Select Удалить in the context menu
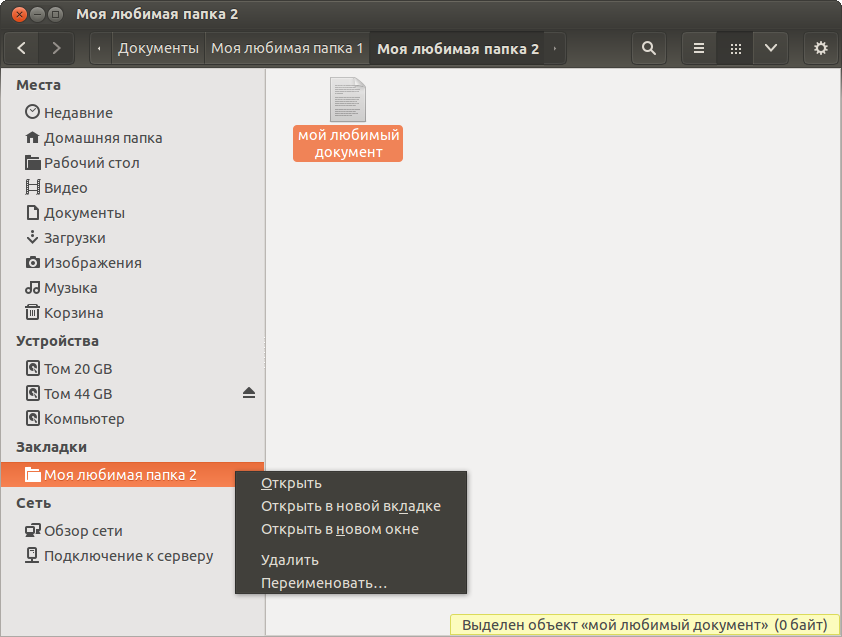Image resolution: width=842 pixels, height=637 pixels. [x=289, y=560]
